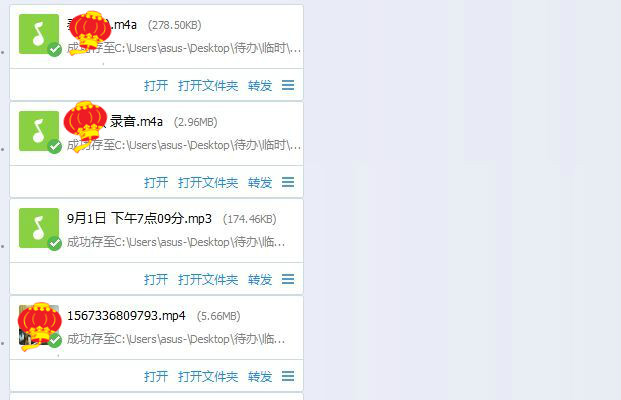
Task: Click 打开 for 9月1日 下午7点09分.mp3
Action: point(156,280)
